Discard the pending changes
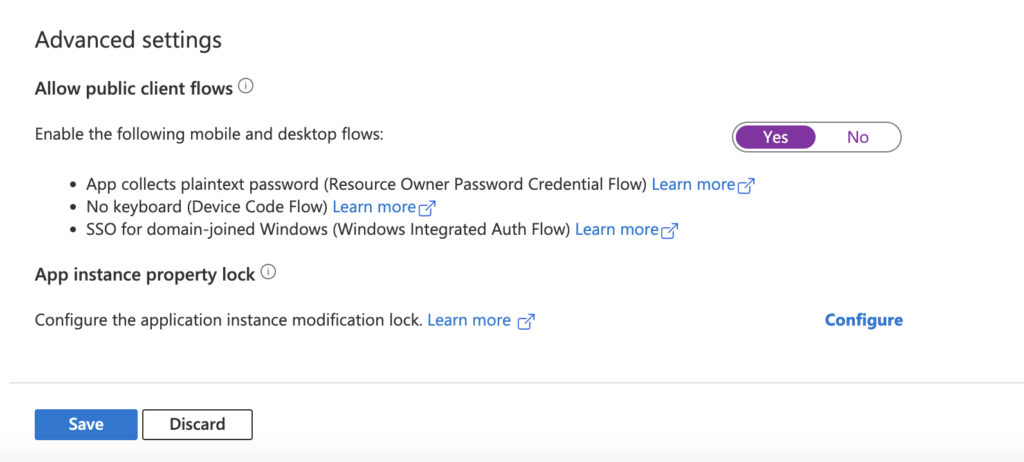The width and height of the screenshot is (1024, 462). [197, 424]
